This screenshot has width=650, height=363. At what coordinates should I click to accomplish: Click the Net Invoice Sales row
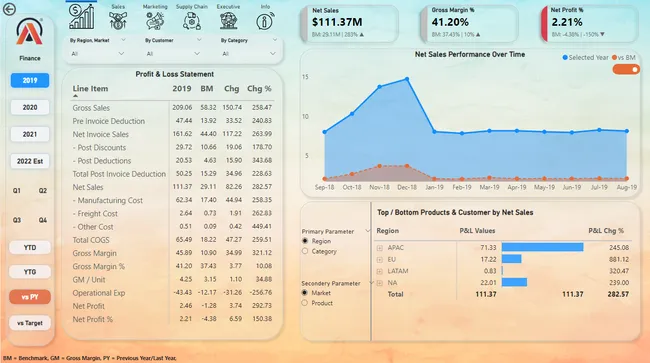tap(172, 134)
